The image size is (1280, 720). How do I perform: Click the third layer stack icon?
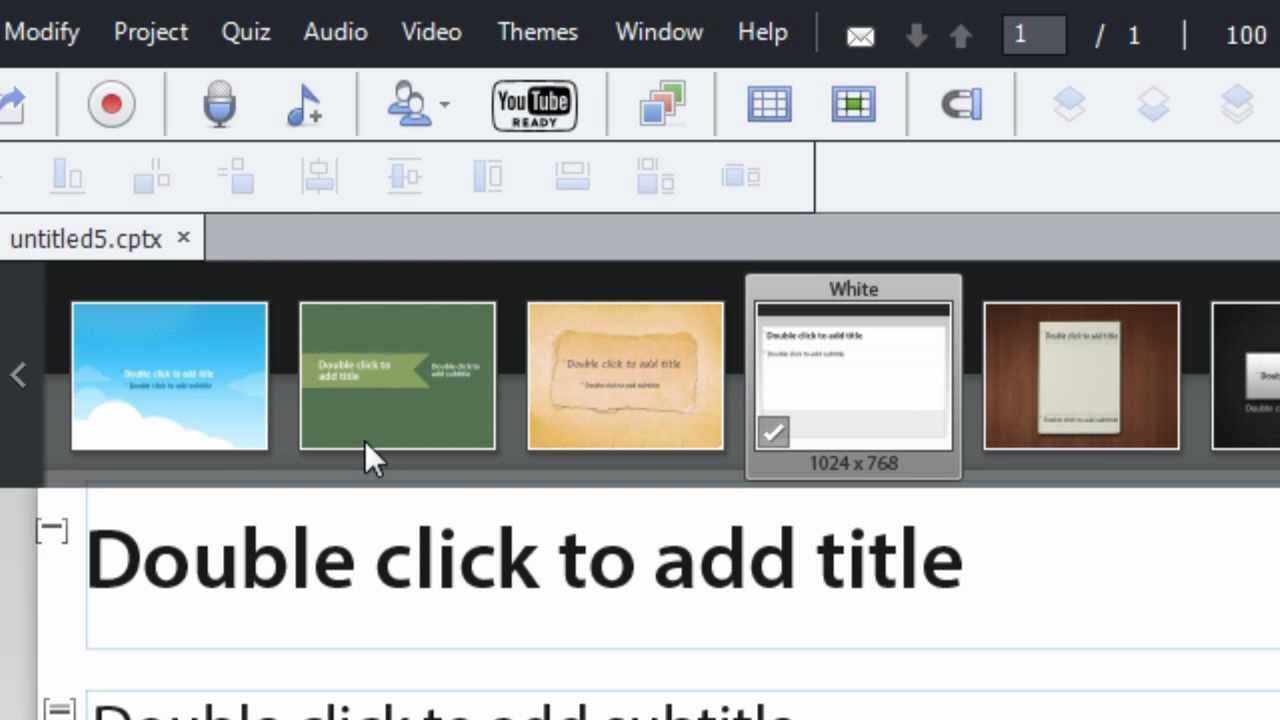1237,104
